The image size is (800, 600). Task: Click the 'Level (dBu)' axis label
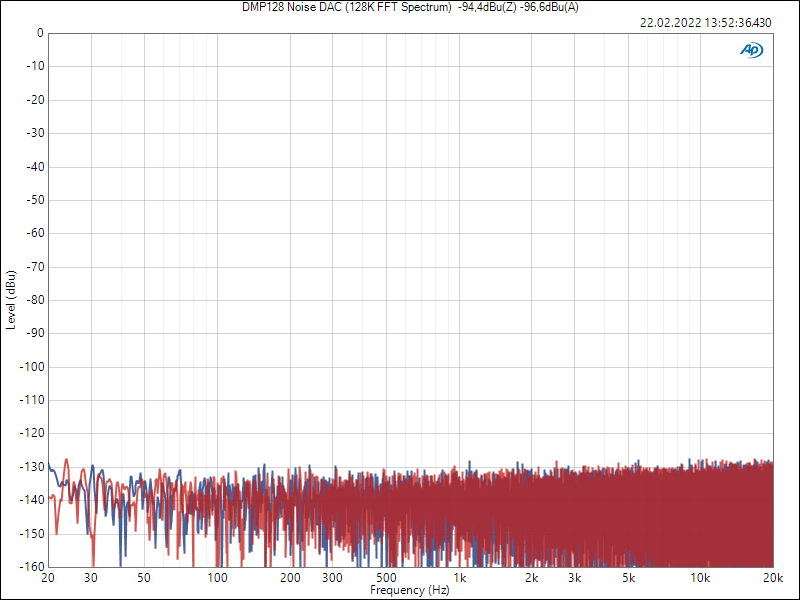(10, 300)
